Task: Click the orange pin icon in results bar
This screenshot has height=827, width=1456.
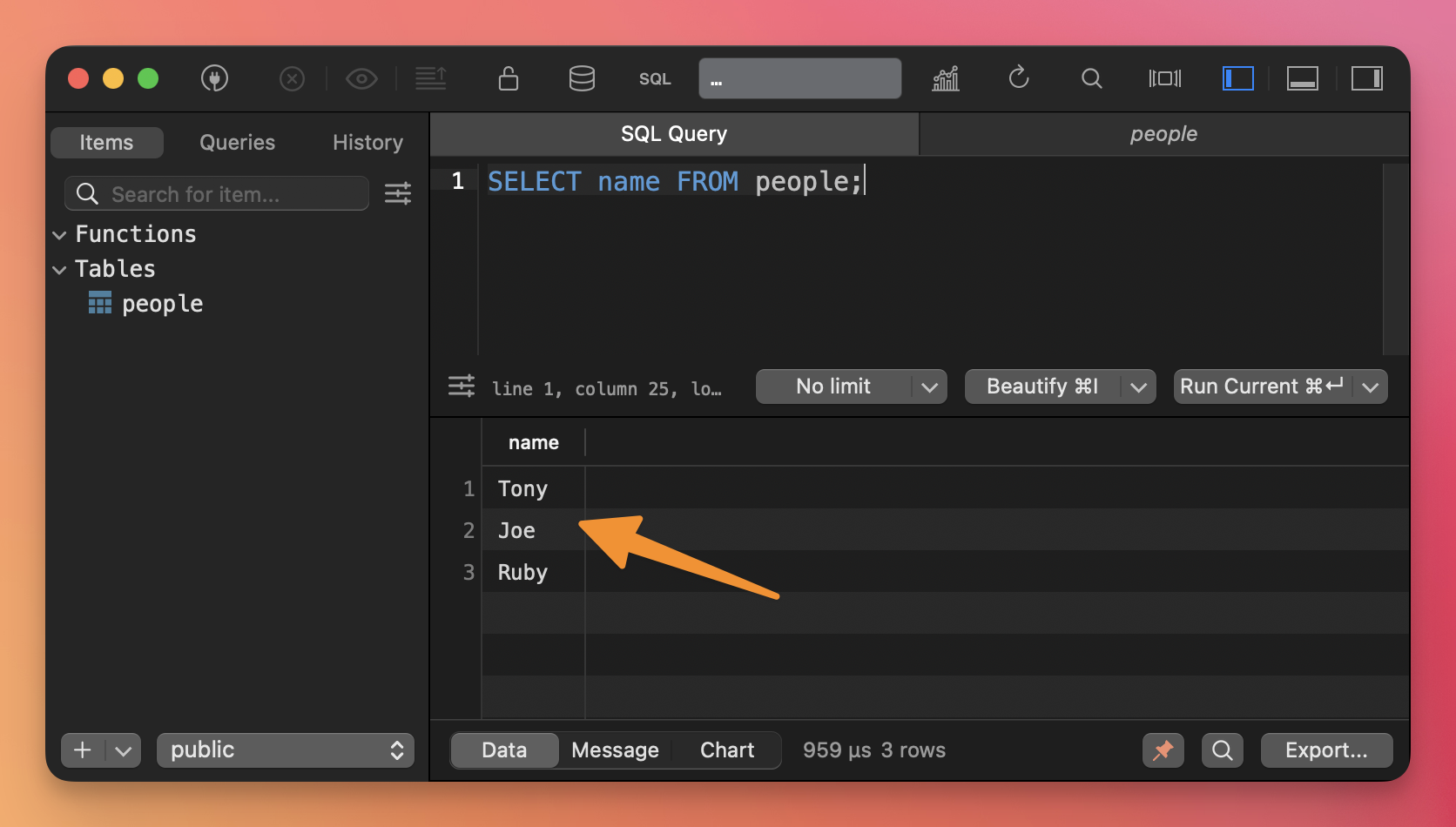Action: 1163,750
